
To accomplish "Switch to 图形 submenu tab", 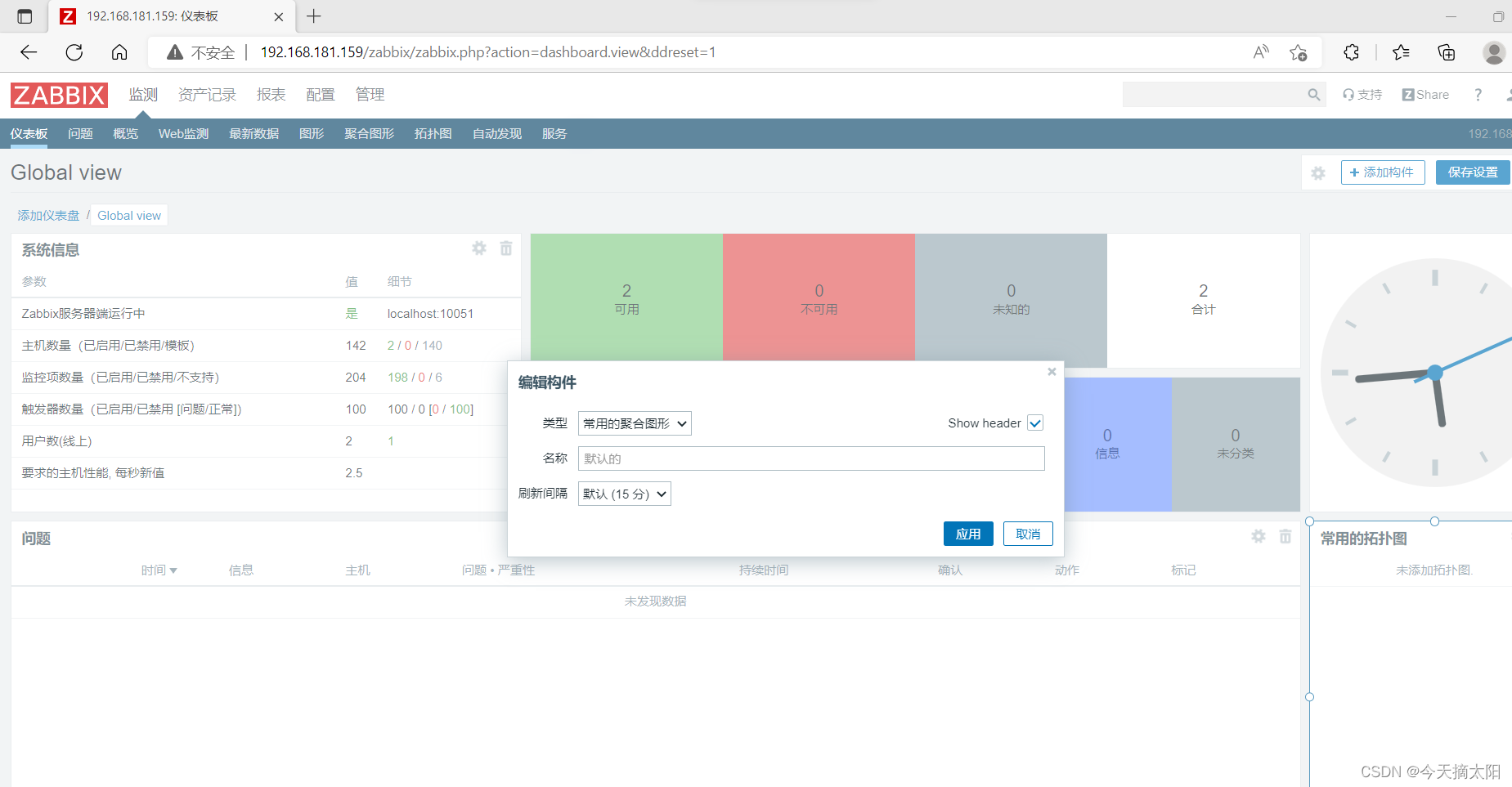I will pyautogui.click(x=312, y=134).
